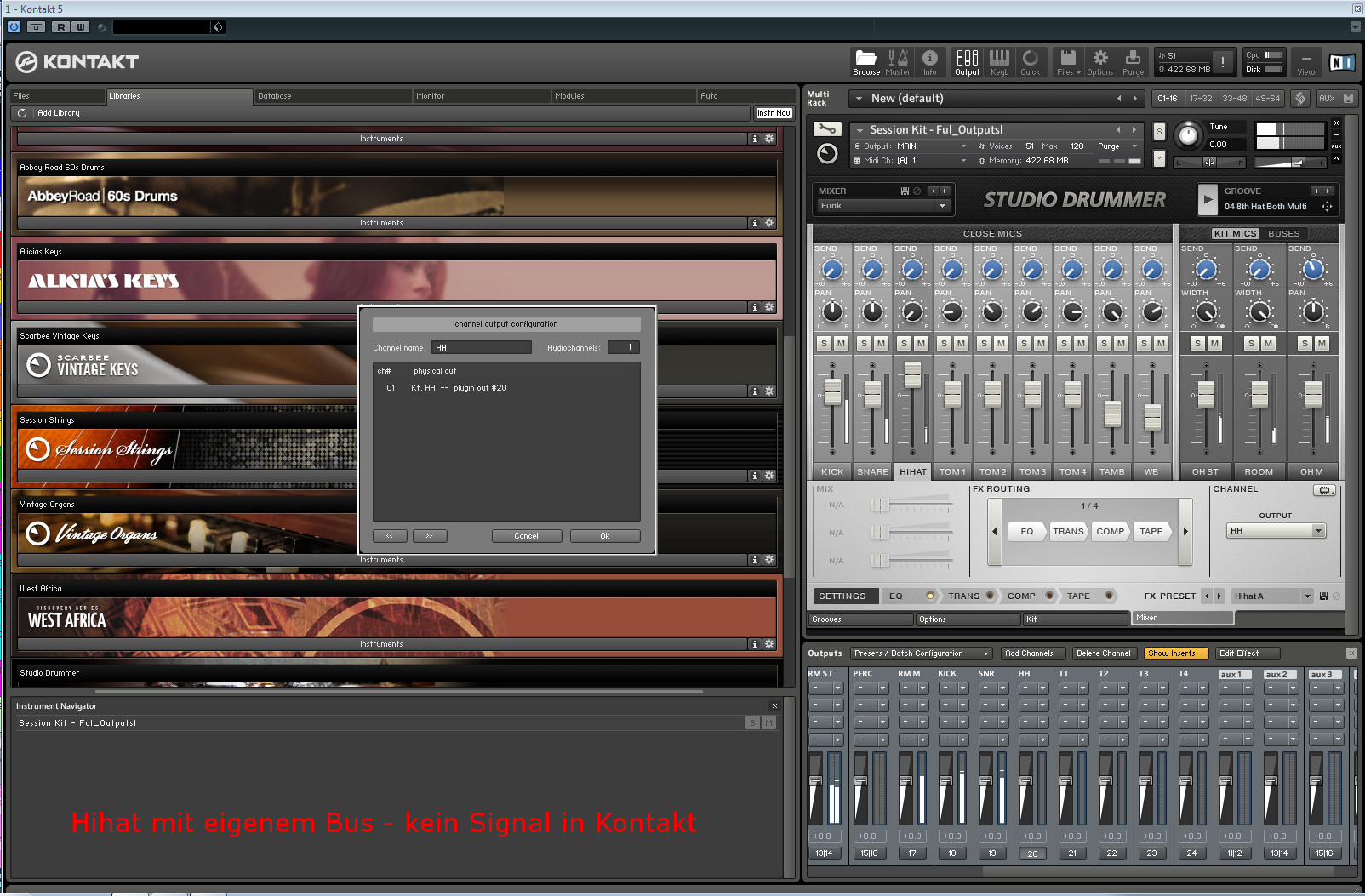Screen dimensions: 1365x896
Task: Switch to the Monitor tab
Action: coord(481,96)
